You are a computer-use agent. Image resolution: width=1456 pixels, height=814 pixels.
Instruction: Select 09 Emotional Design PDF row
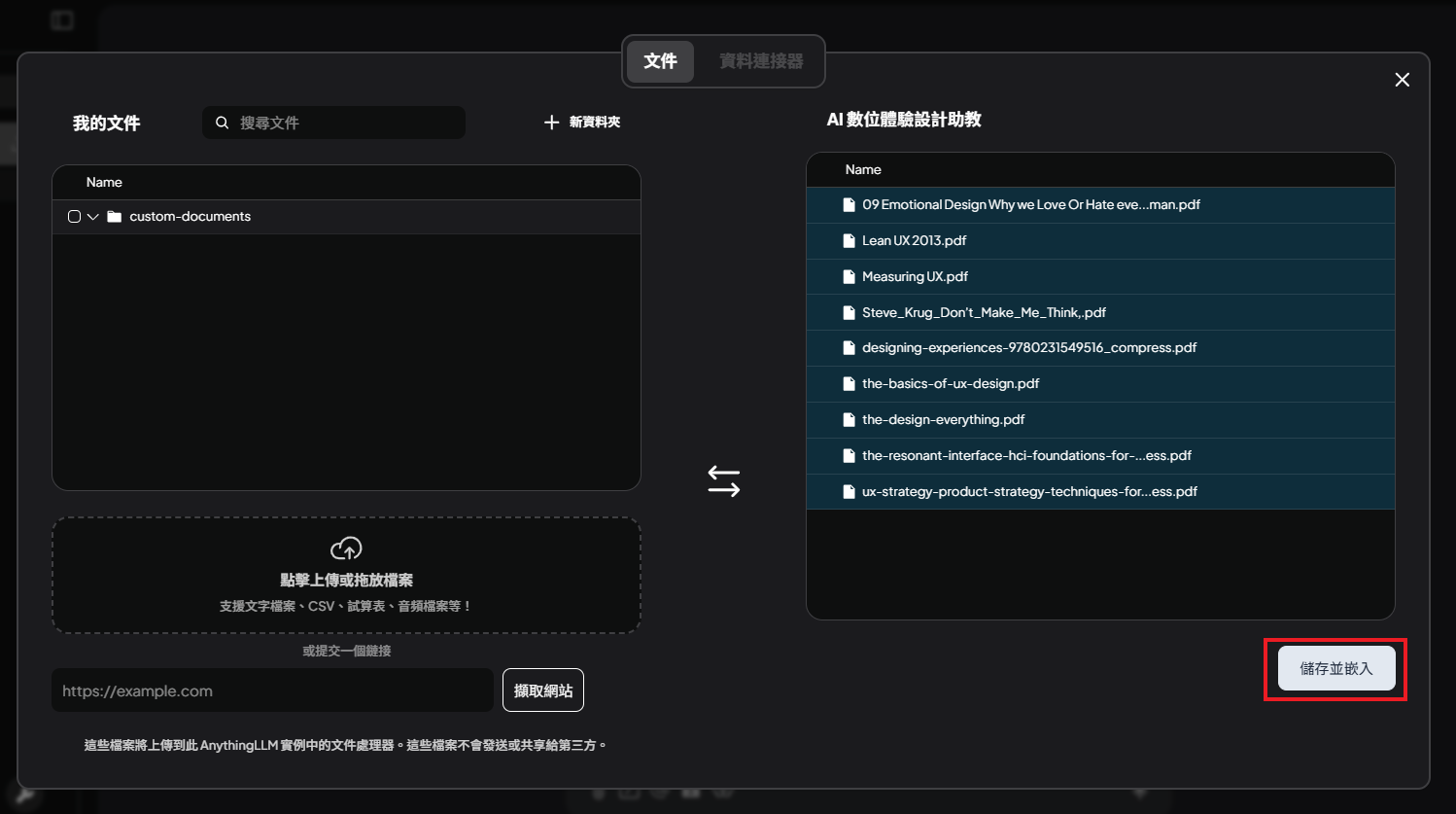(x=1030, y=205)
